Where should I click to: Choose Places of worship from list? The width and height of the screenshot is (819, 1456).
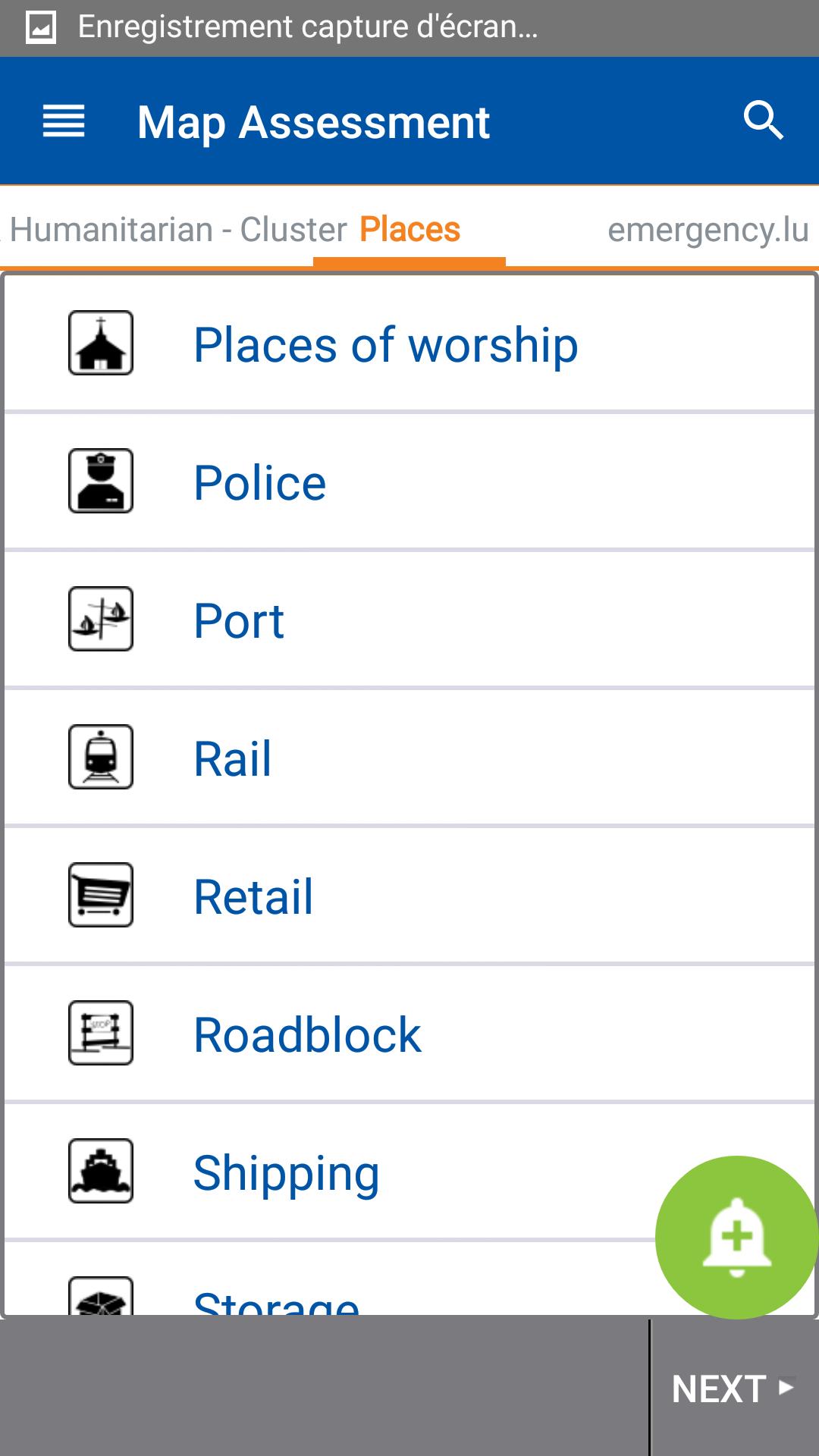(x=385, y=345)
